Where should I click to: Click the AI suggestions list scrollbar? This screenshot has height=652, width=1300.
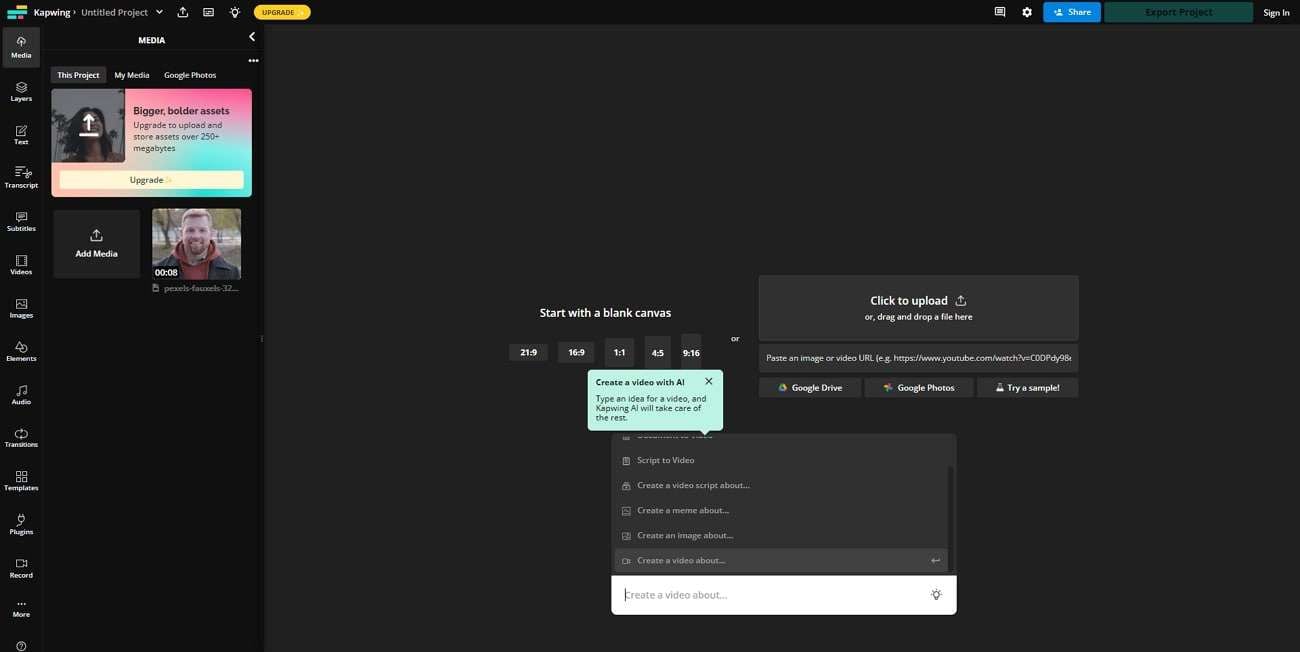[950, 517]
